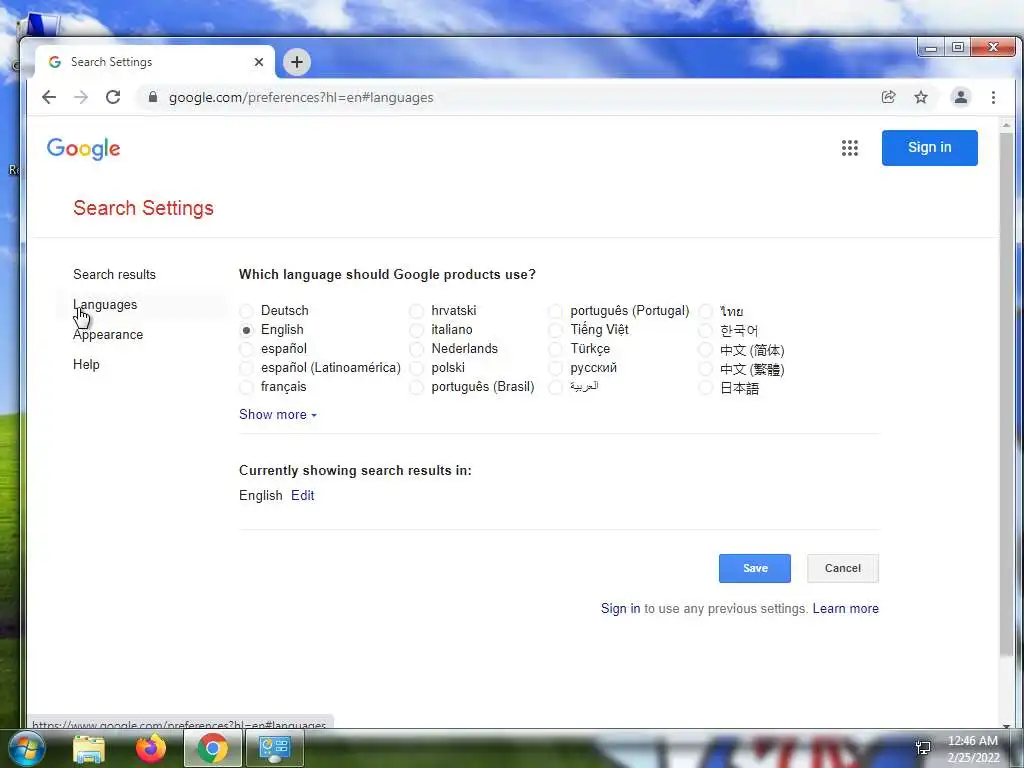
Task: Launch Firefox from the taskbar
Action: (x=151, y=748)
